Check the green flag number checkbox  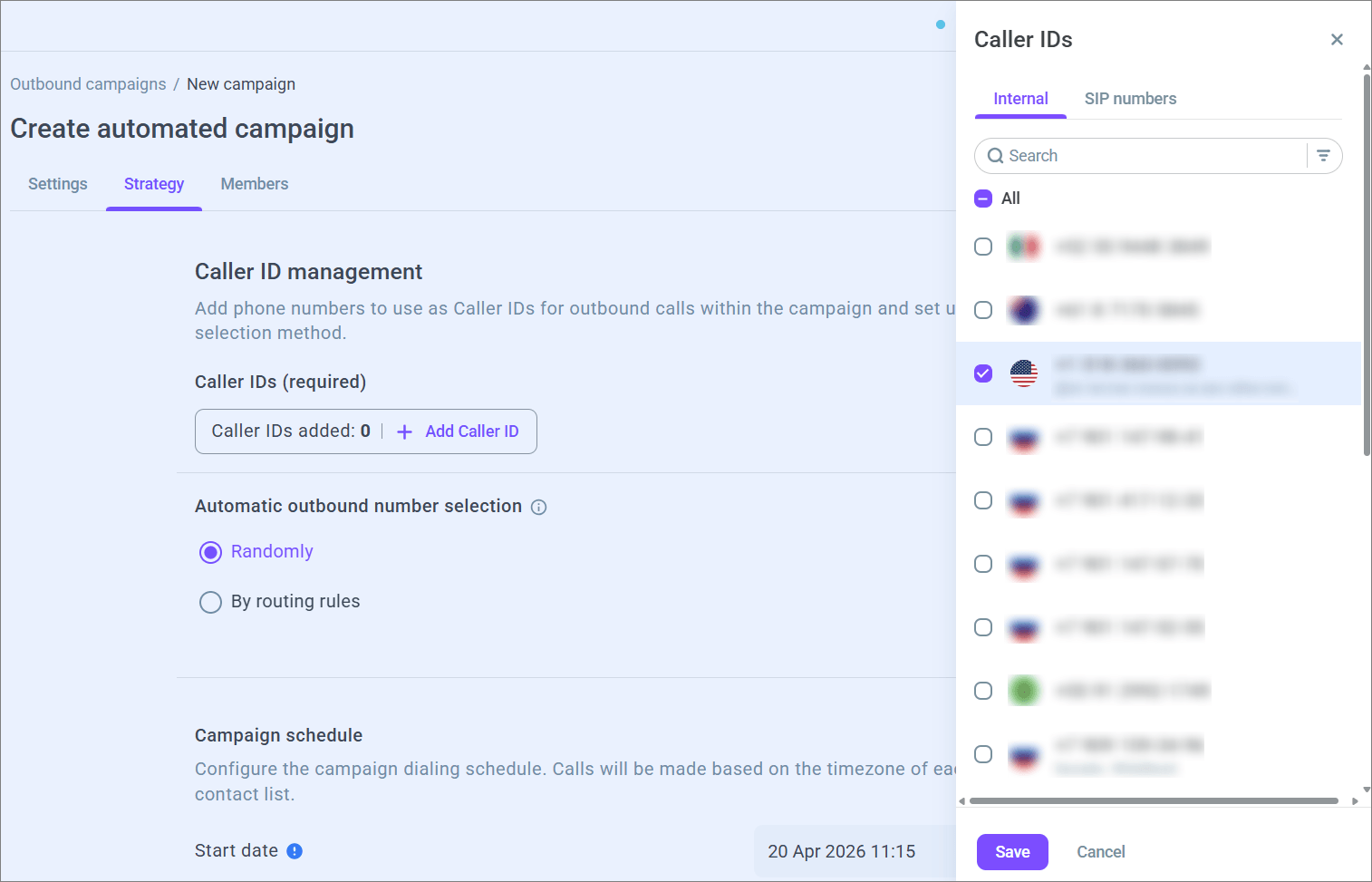(983, 691)
